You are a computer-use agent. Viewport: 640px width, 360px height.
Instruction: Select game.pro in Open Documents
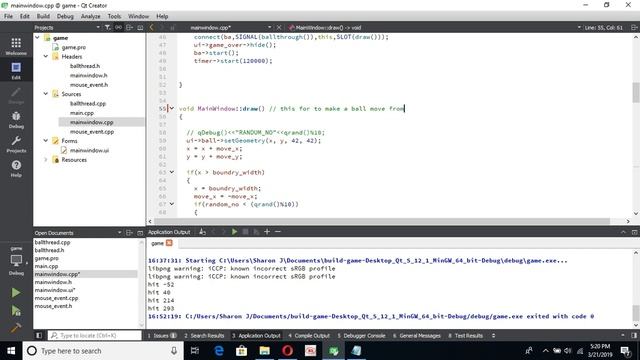[47, 258]
